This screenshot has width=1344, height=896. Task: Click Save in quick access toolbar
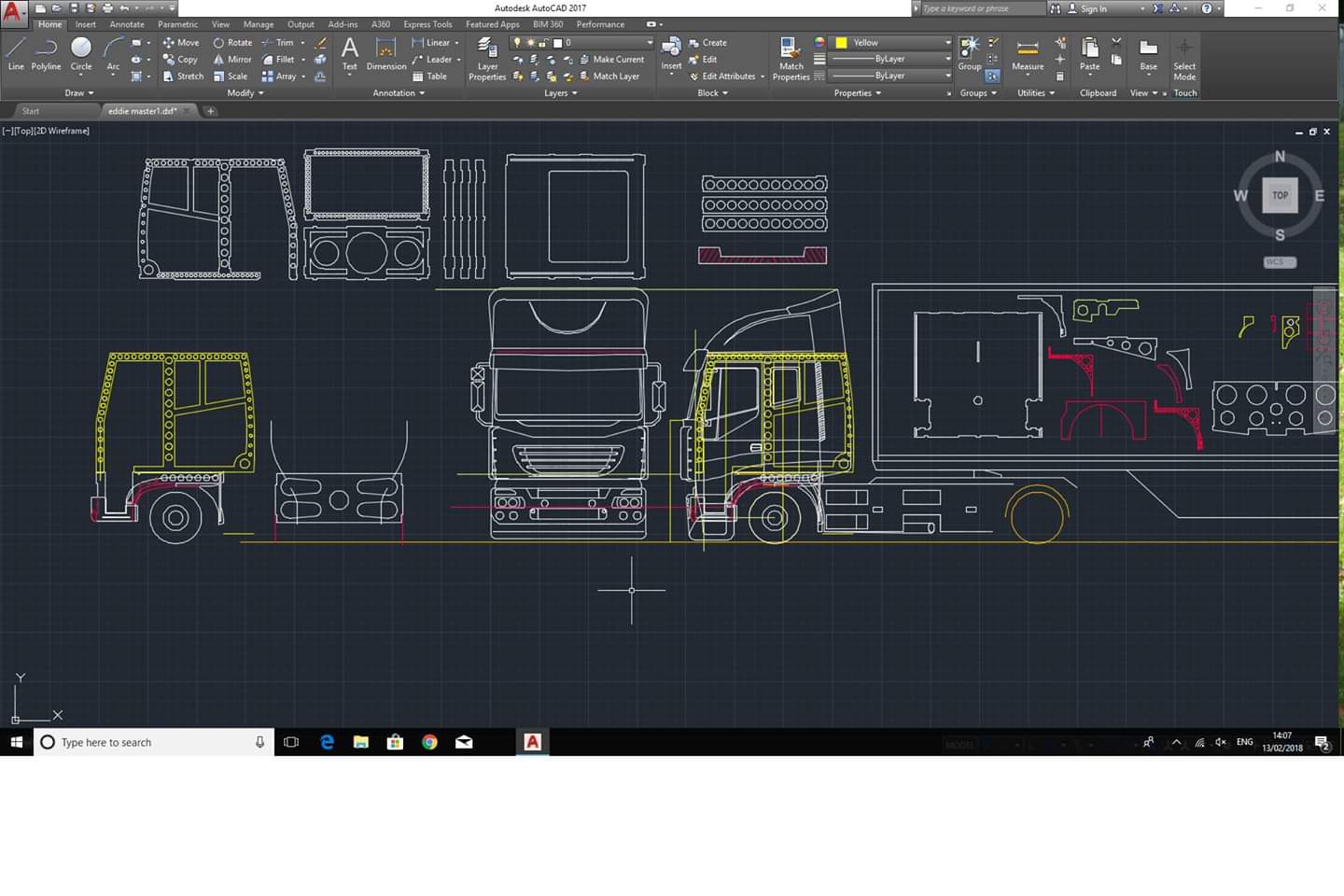click(x=74, y=8)
